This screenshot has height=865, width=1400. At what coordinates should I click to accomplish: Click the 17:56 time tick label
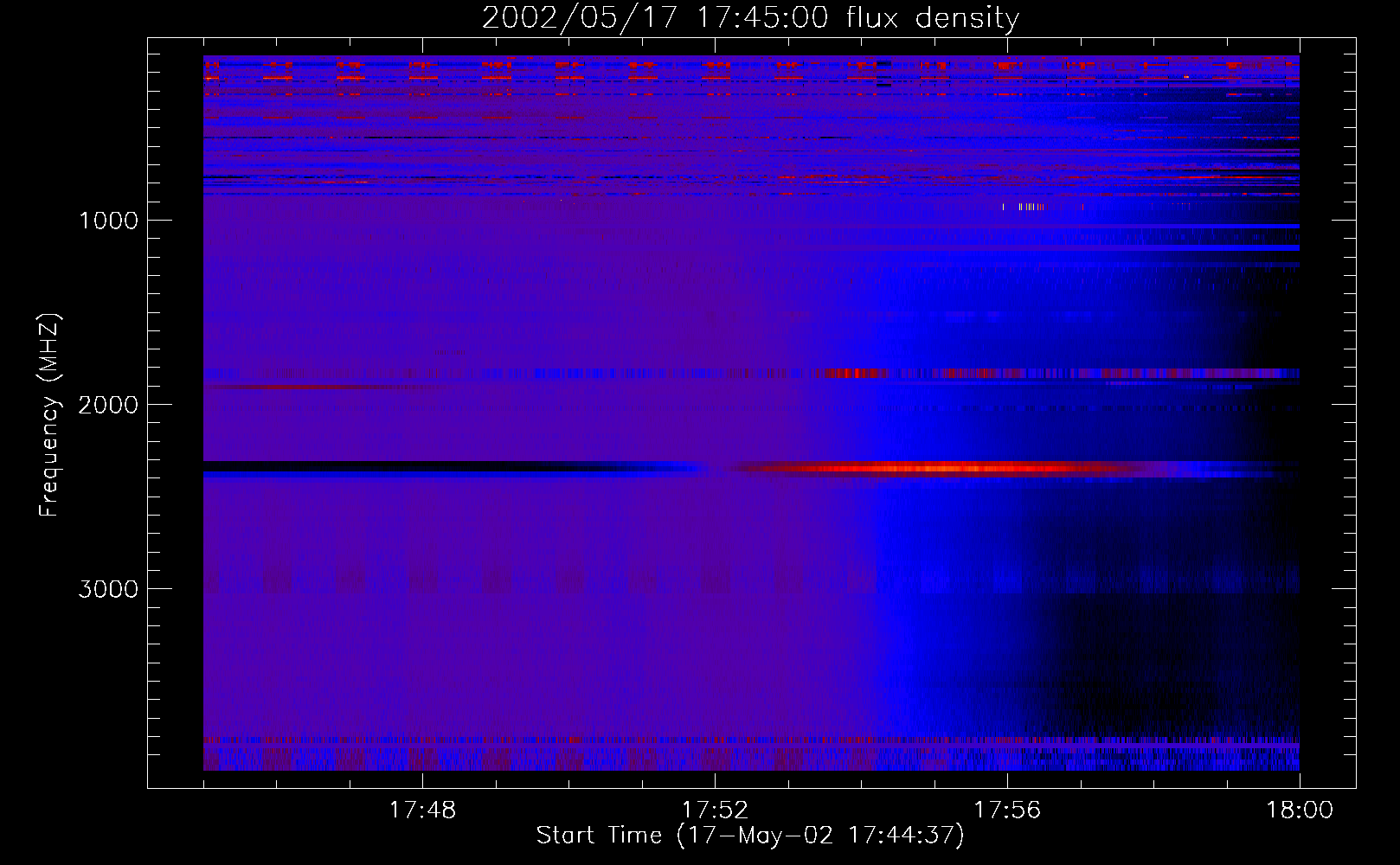tap(1007, 811)
